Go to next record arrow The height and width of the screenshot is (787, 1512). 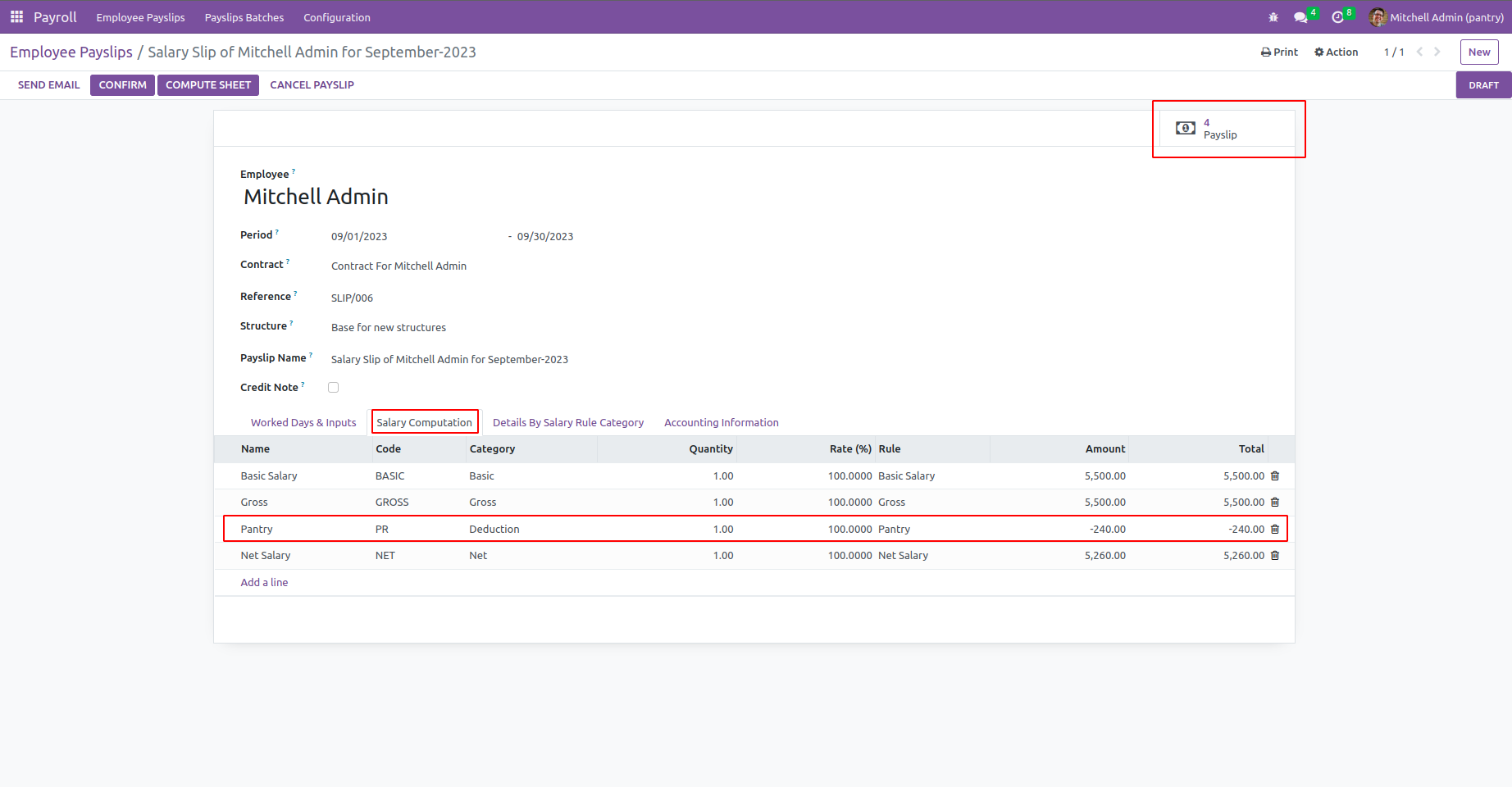coord(1437,52)
